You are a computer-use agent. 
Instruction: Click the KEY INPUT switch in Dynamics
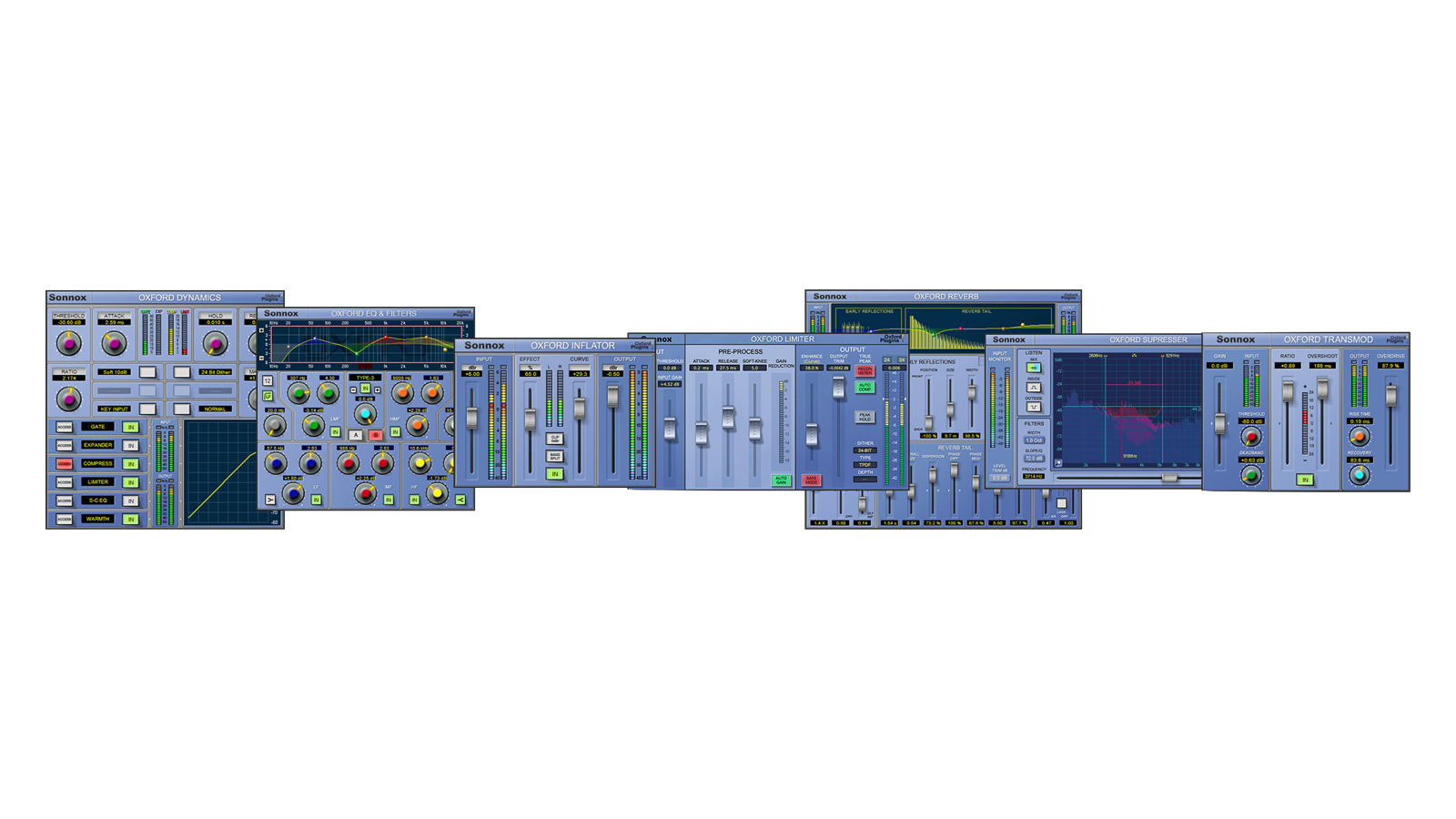[x=147, y=409]
